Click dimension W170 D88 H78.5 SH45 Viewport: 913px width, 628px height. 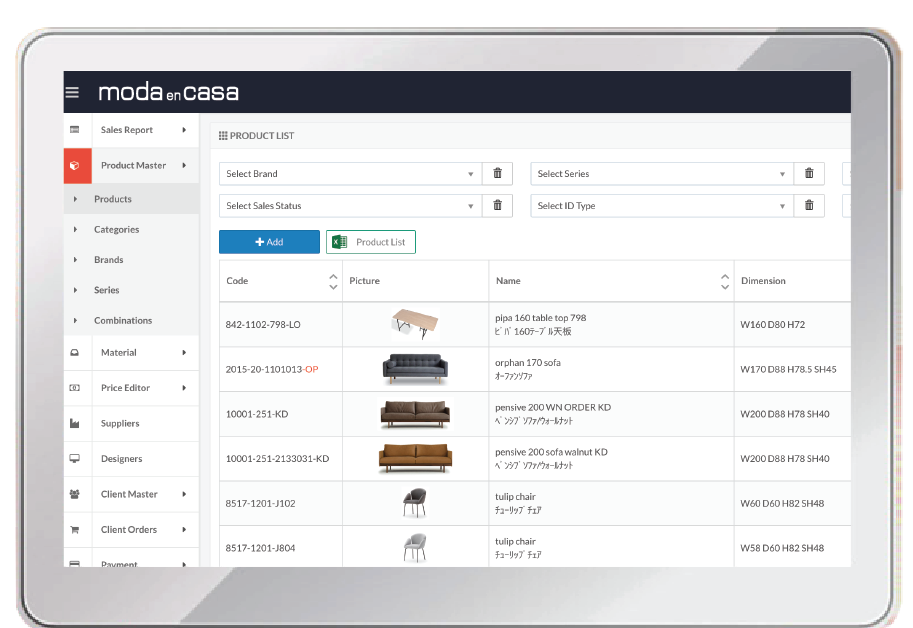[x=788, y=369]
